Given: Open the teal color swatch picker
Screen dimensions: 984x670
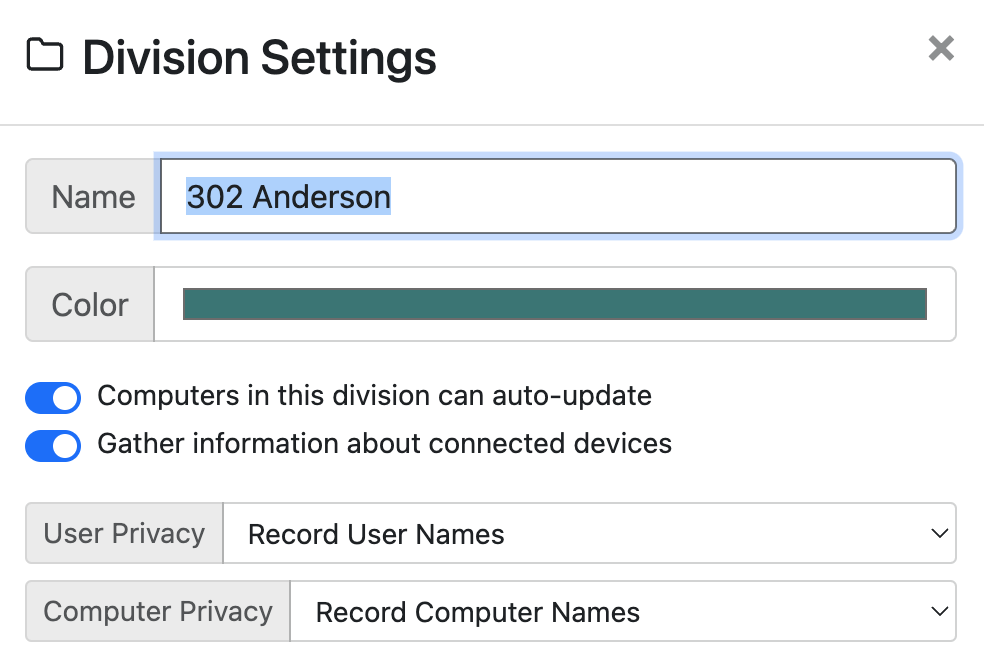Looking at the screenshot, I should coord(555,304).
